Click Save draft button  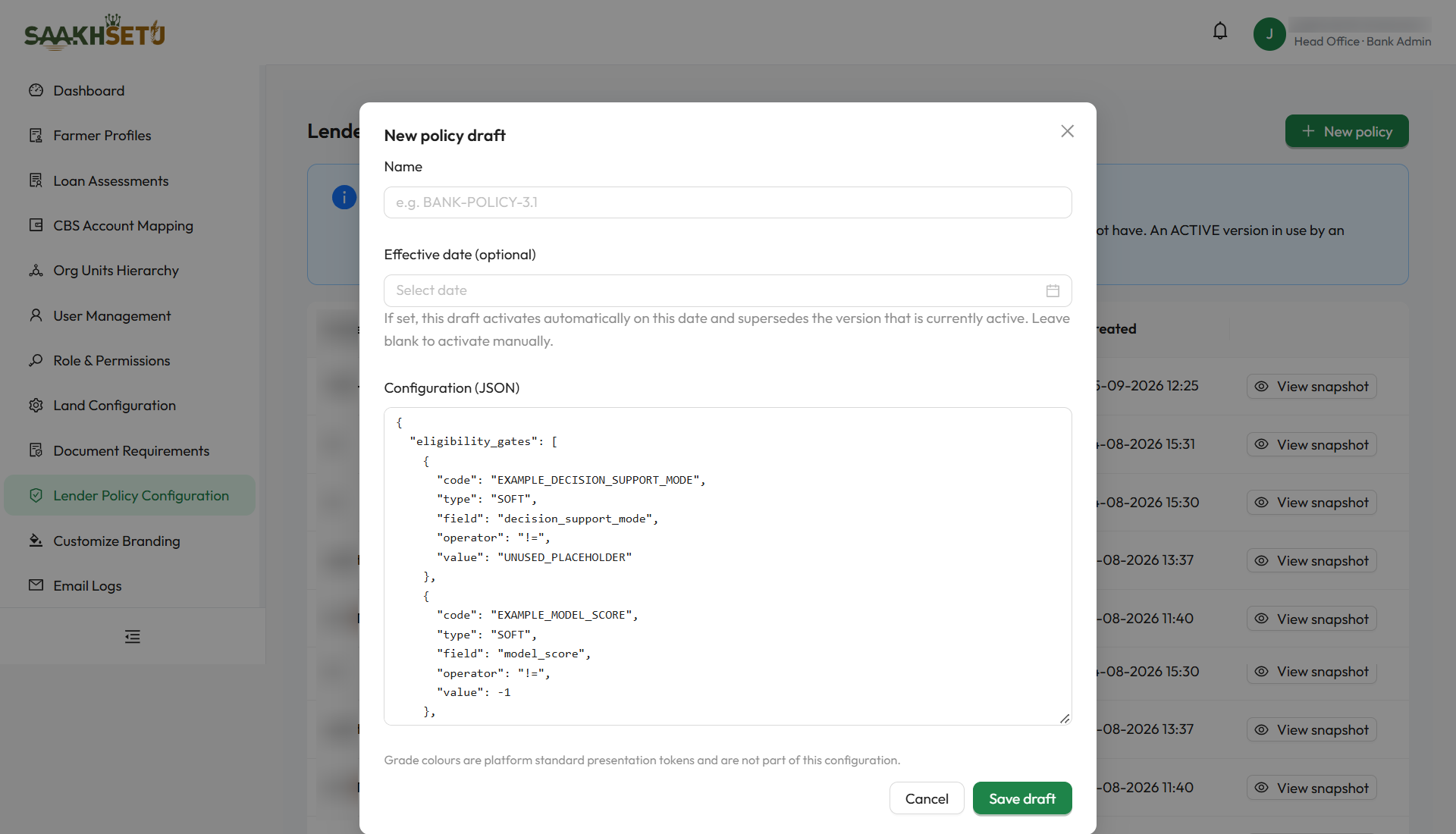pyautogui.click(x=1022, y=798)
